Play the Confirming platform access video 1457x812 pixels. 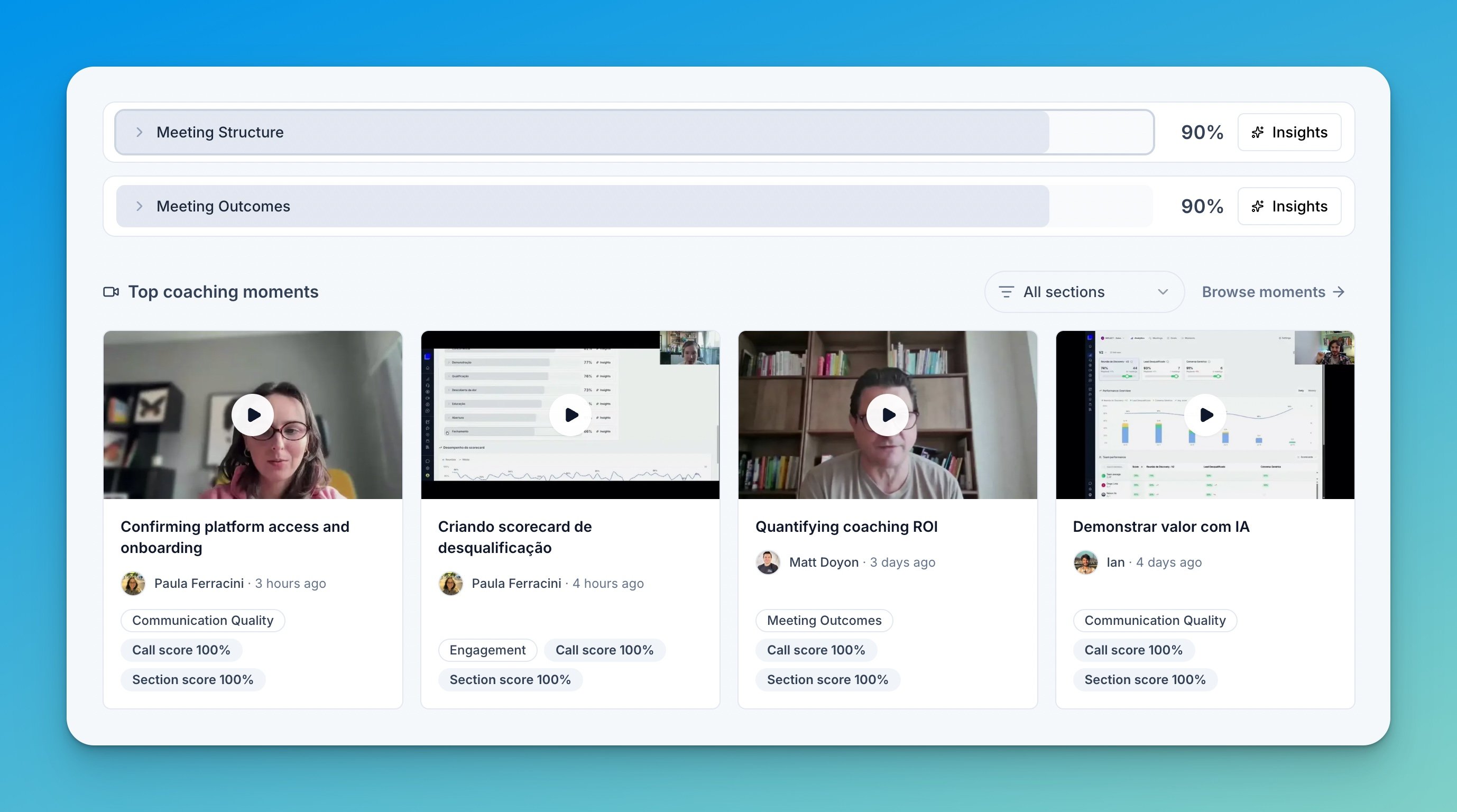[253, 415]
